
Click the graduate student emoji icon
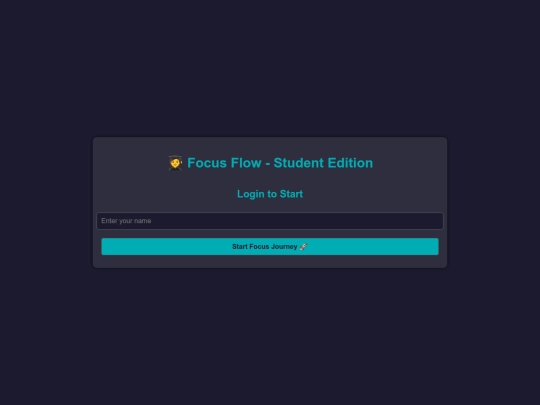click(x=175, y=163)
